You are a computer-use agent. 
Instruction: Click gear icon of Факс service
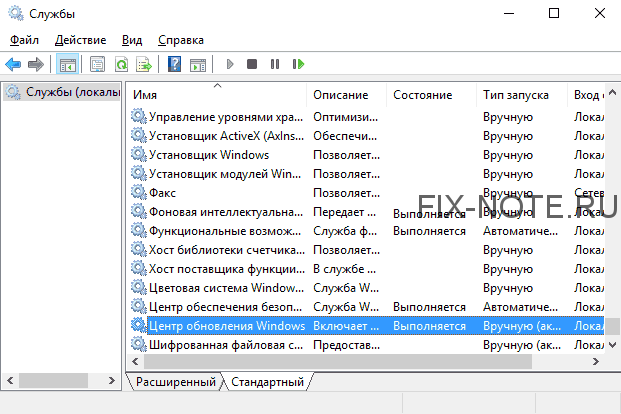(139, 193)
